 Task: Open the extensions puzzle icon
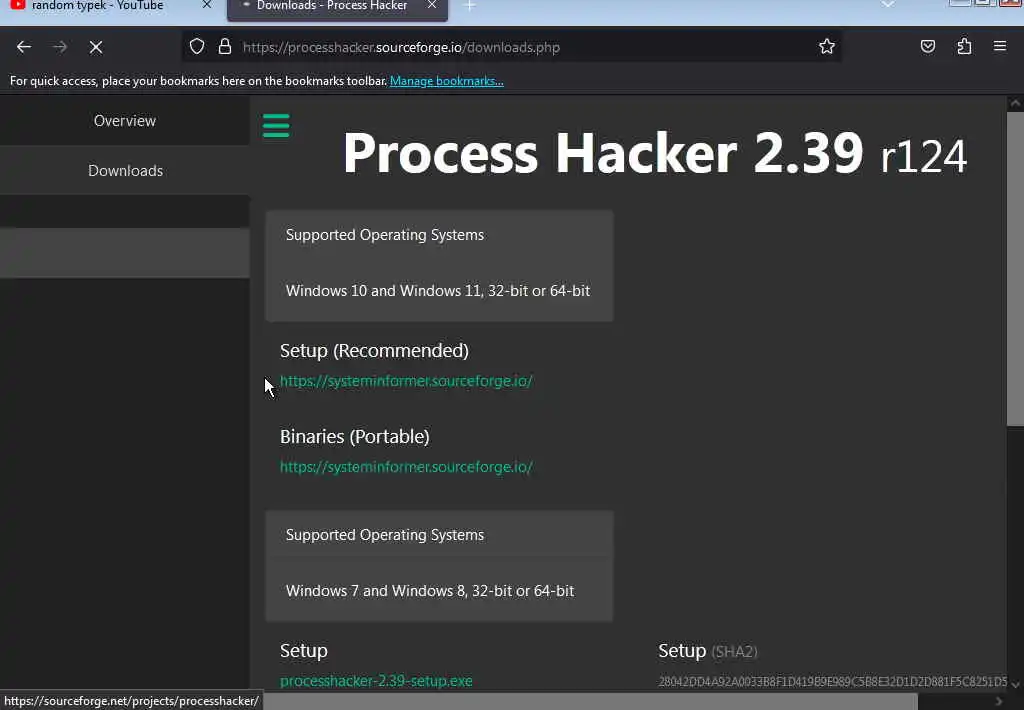coord(965,46)
